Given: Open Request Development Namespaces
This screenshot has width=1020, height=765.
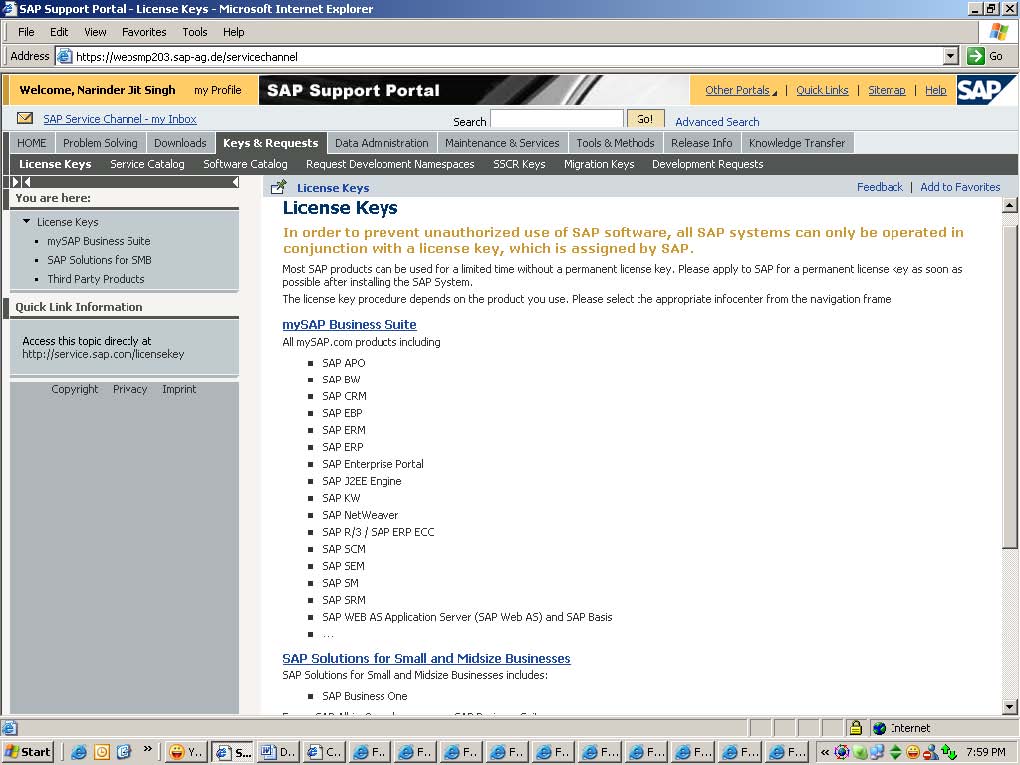Looking at the screenshot, I should [x=390, y=164].
